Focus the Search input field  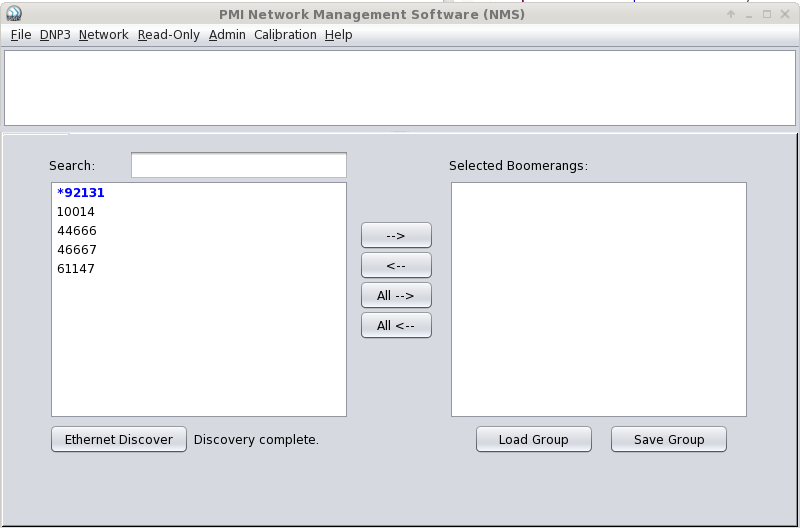239,165
